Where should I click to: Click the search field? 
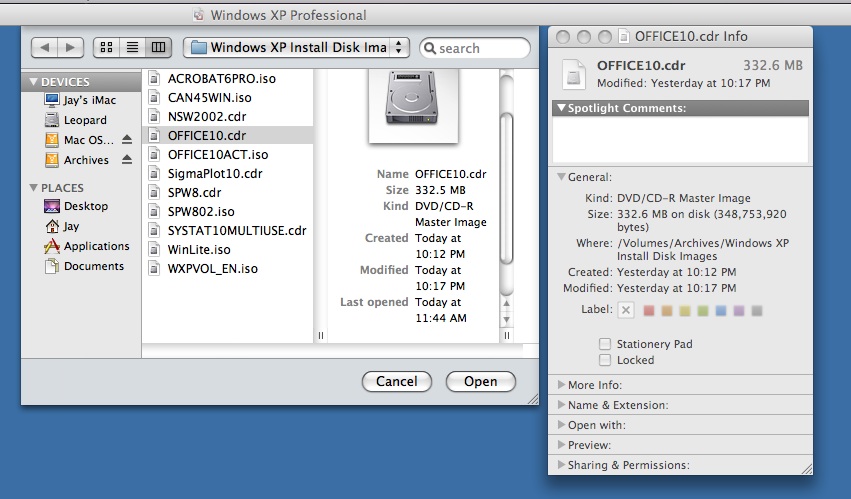(475, 48)
